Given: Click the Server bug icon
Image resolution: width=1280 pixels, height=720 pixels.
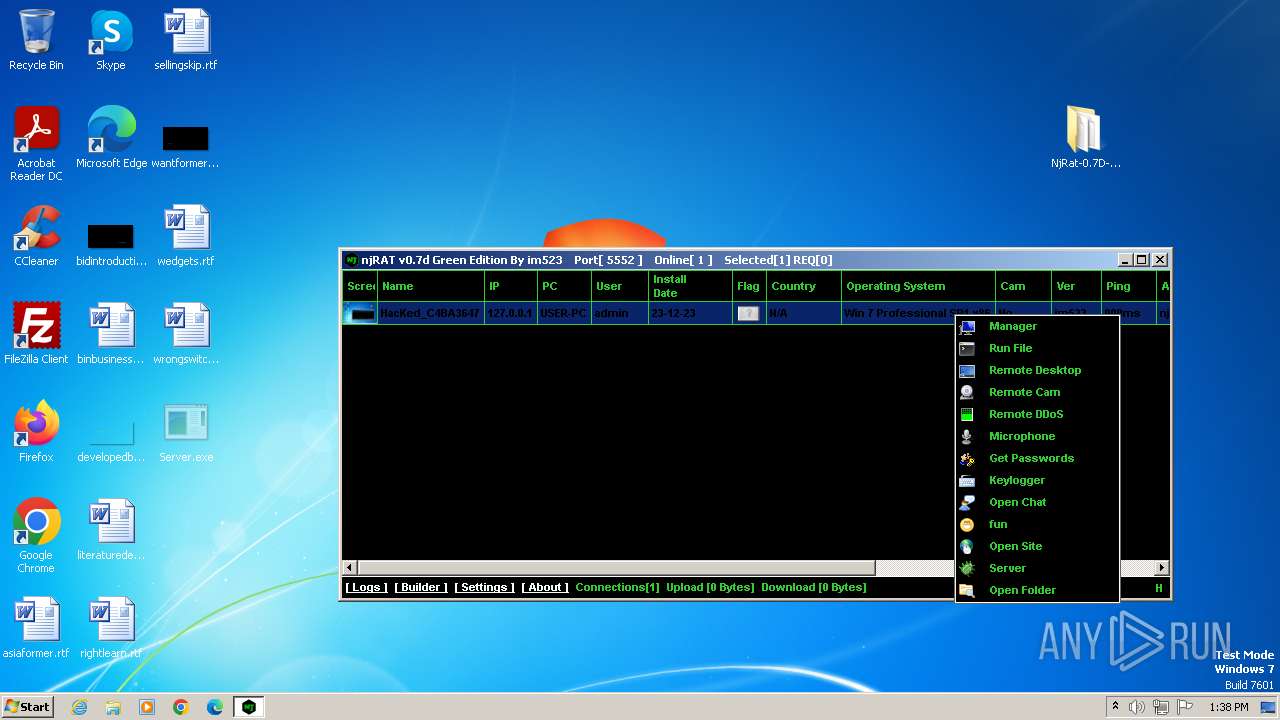Looking at the screenshot, I should point(967,569).
